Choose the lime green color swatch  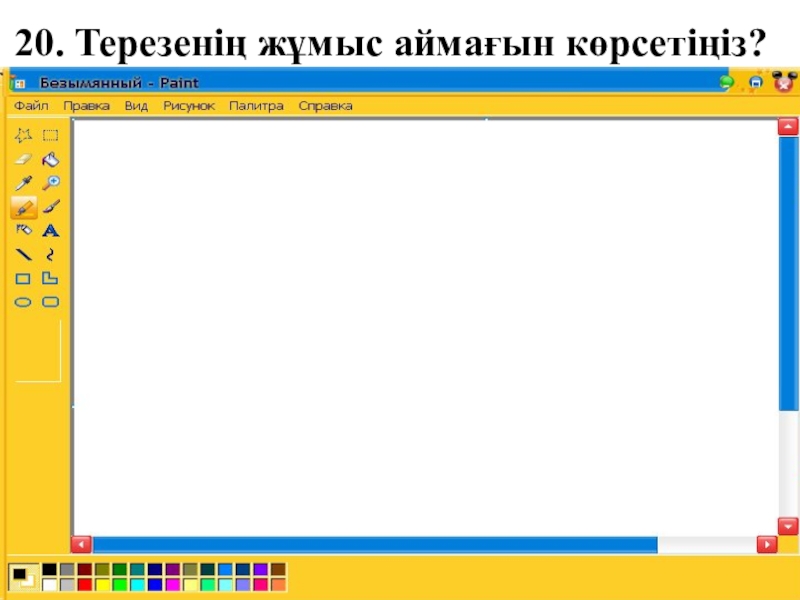(120, 584)
